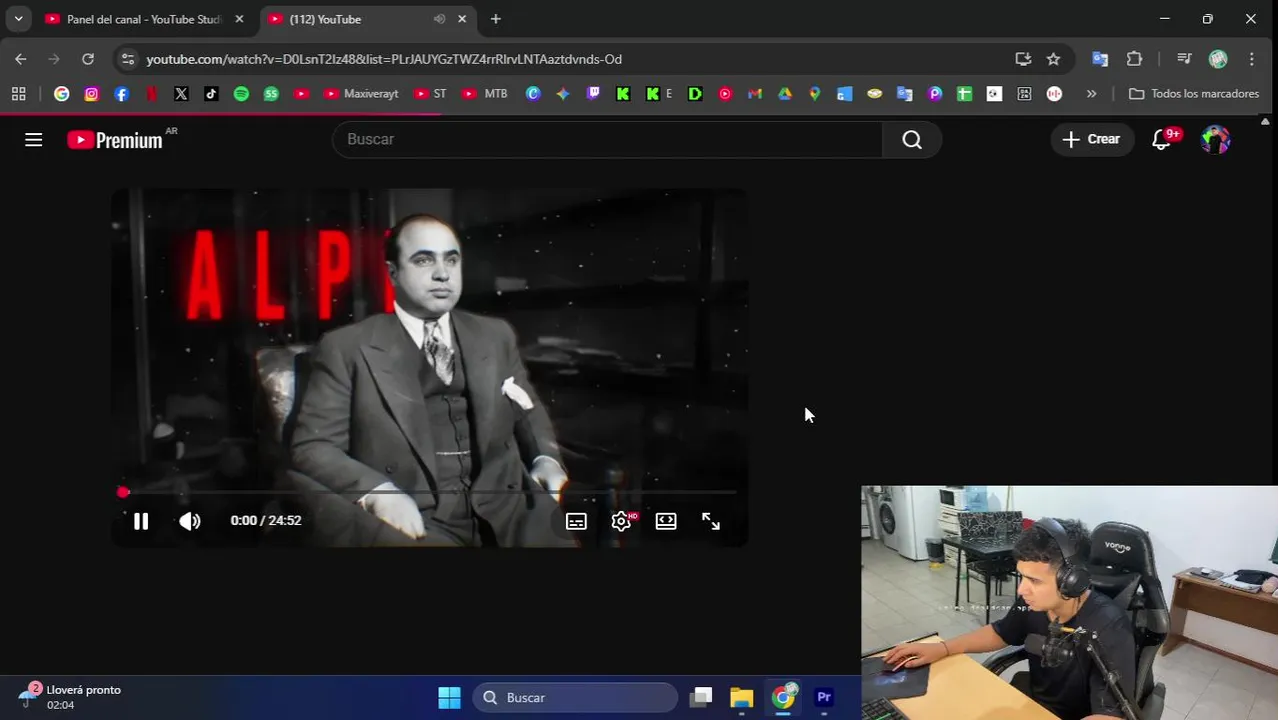1278x720 pixels.
Task: Open the Google bookmark
Action: tap(62, 93)
